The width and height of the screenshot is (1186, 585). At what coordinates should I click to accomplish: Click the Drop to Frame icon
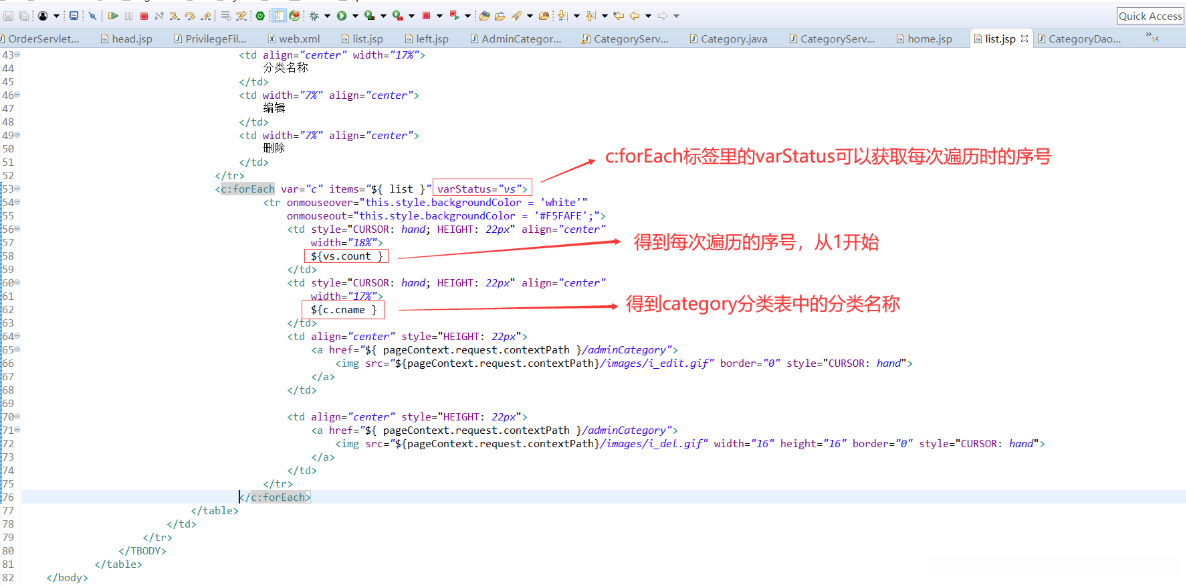point(226,16)
